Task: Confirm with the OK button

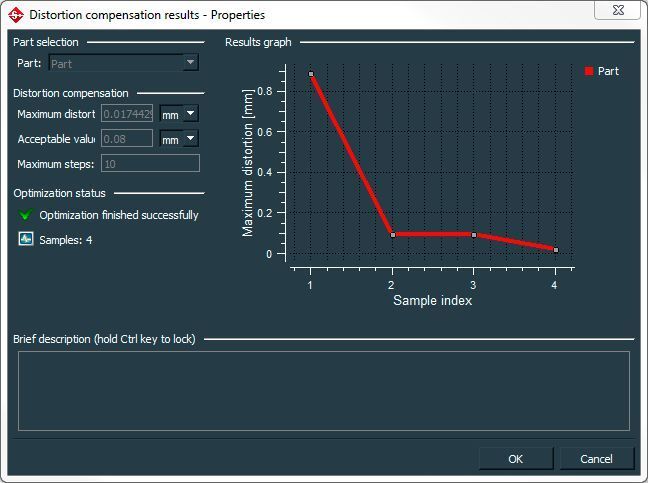Action: pos(516,459)
